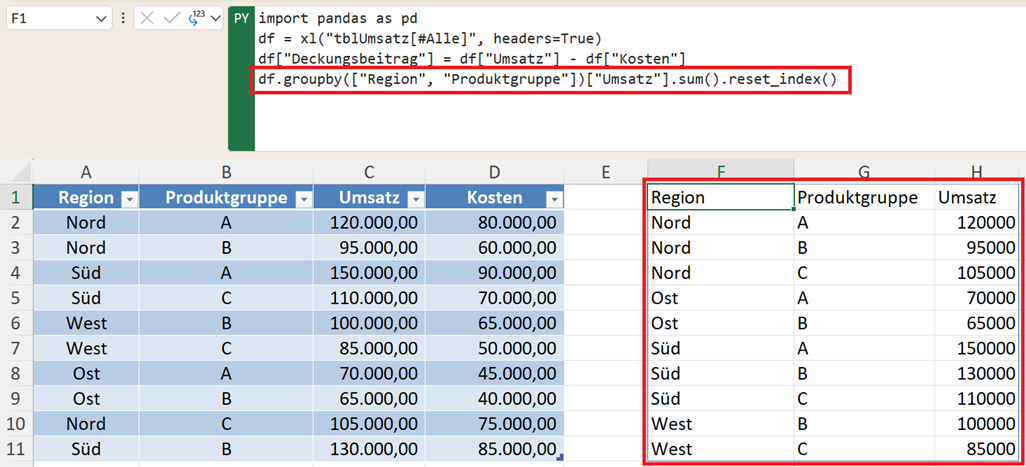
Task: Select row 5 header
Action: [16, 298]
